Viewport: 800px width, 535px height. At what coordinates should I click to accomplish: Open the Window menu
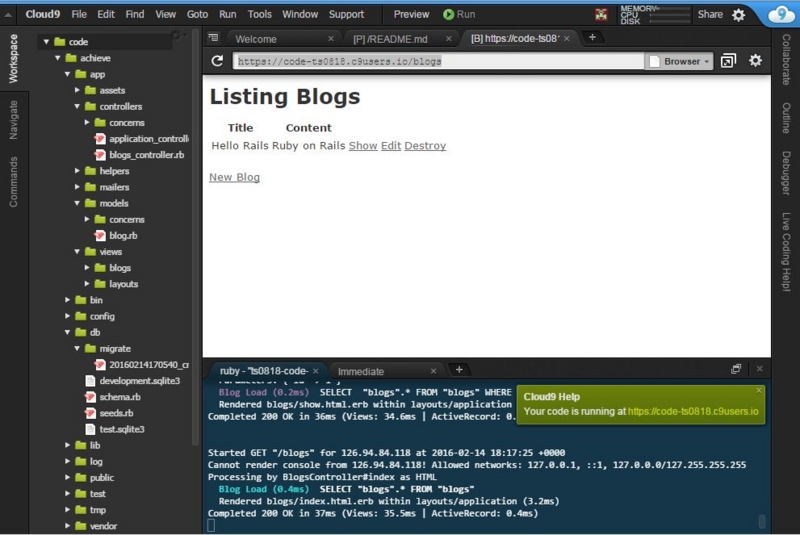(x=300, y=14)
